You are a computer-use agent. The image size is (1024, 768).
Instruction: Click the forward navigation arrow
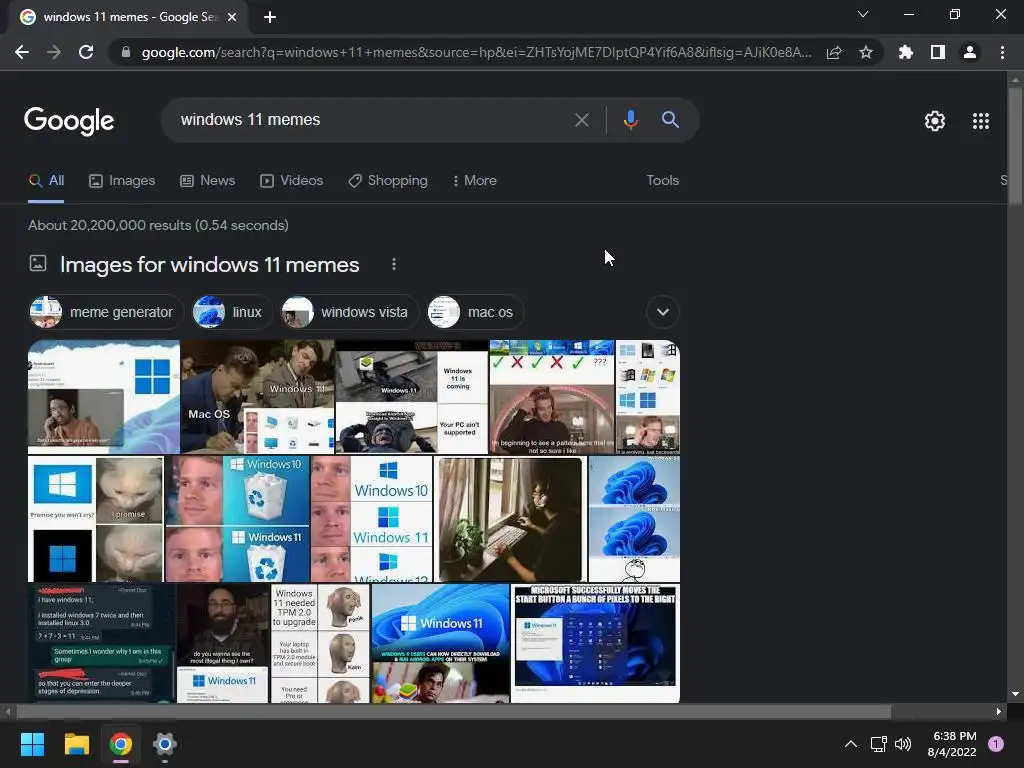[x=54, y=52]
